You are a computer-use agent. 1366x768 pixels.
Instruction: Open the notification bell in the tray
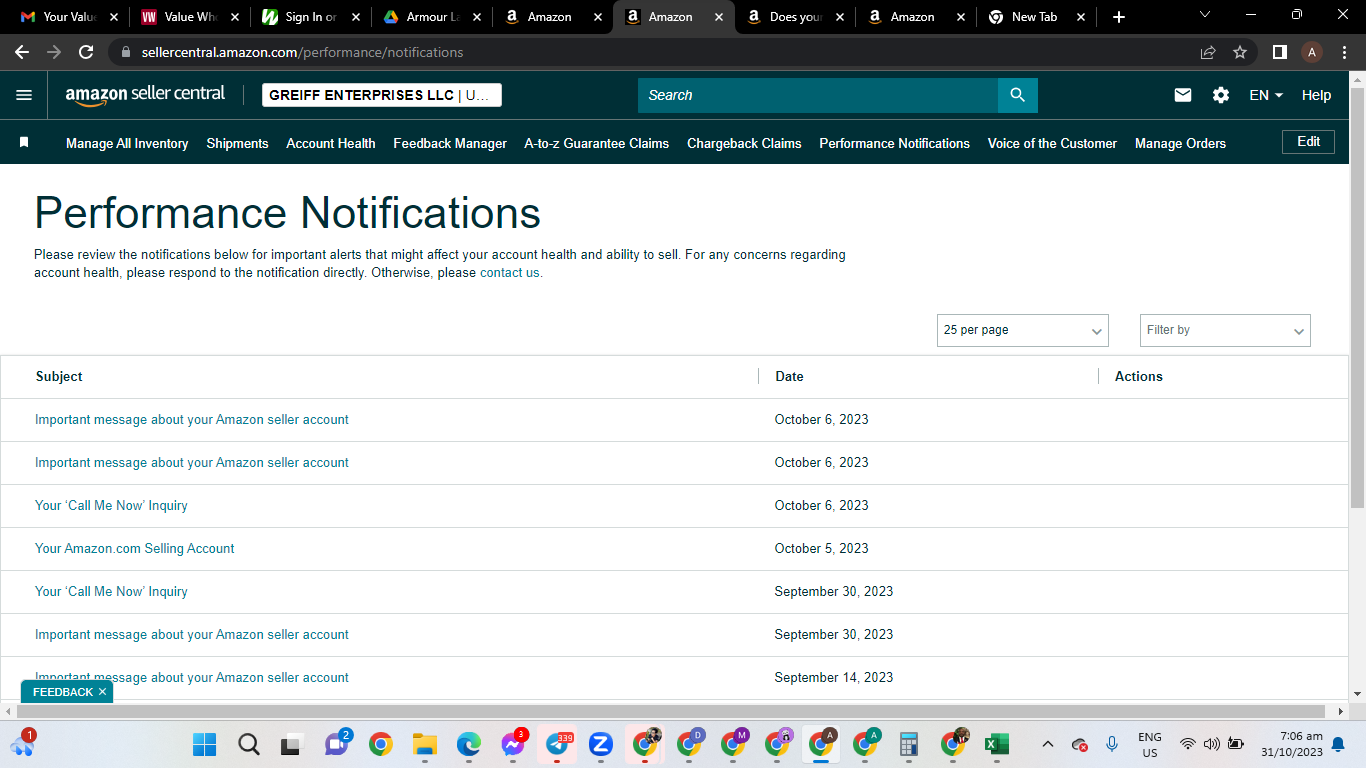click(x=1338, y=745)
